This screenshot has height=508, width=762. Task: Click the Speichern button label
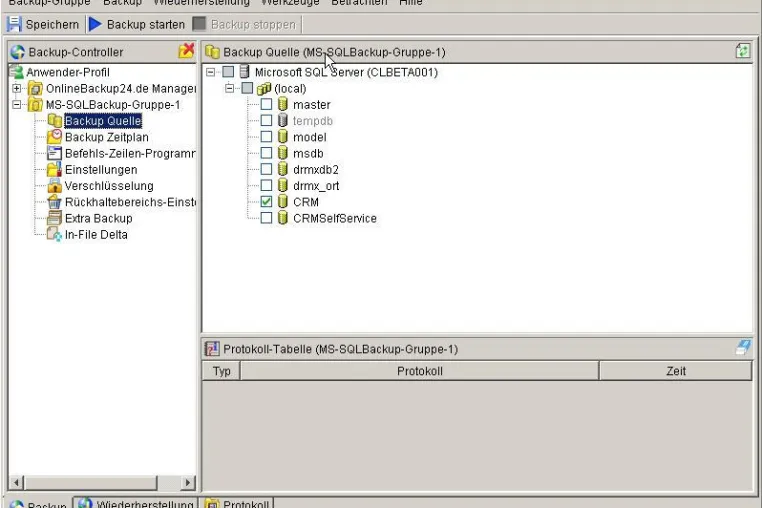pyautogui.click(x=52, y=25)
